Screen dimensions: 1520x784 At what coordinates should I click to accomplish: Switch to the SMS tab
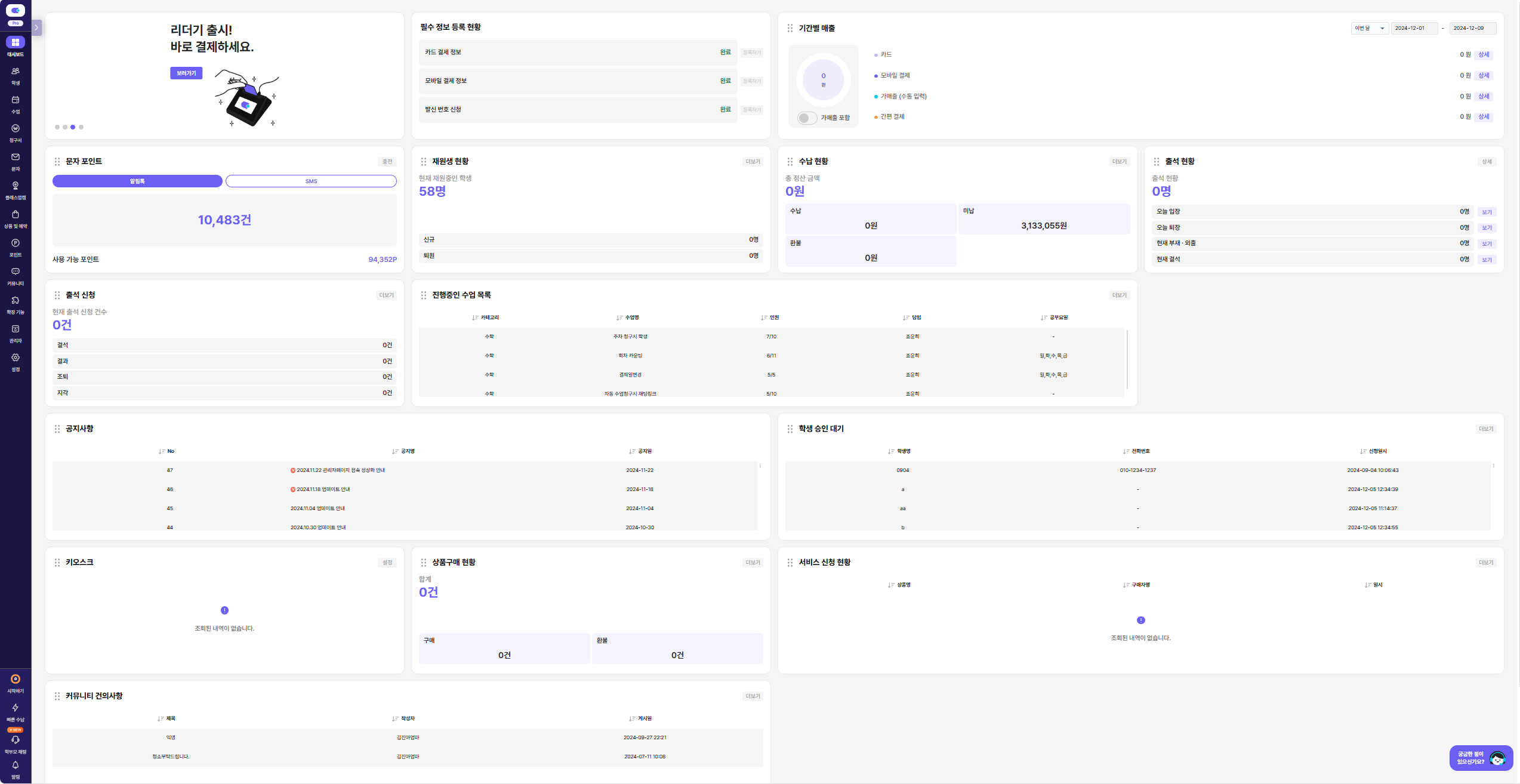(311, 181)
